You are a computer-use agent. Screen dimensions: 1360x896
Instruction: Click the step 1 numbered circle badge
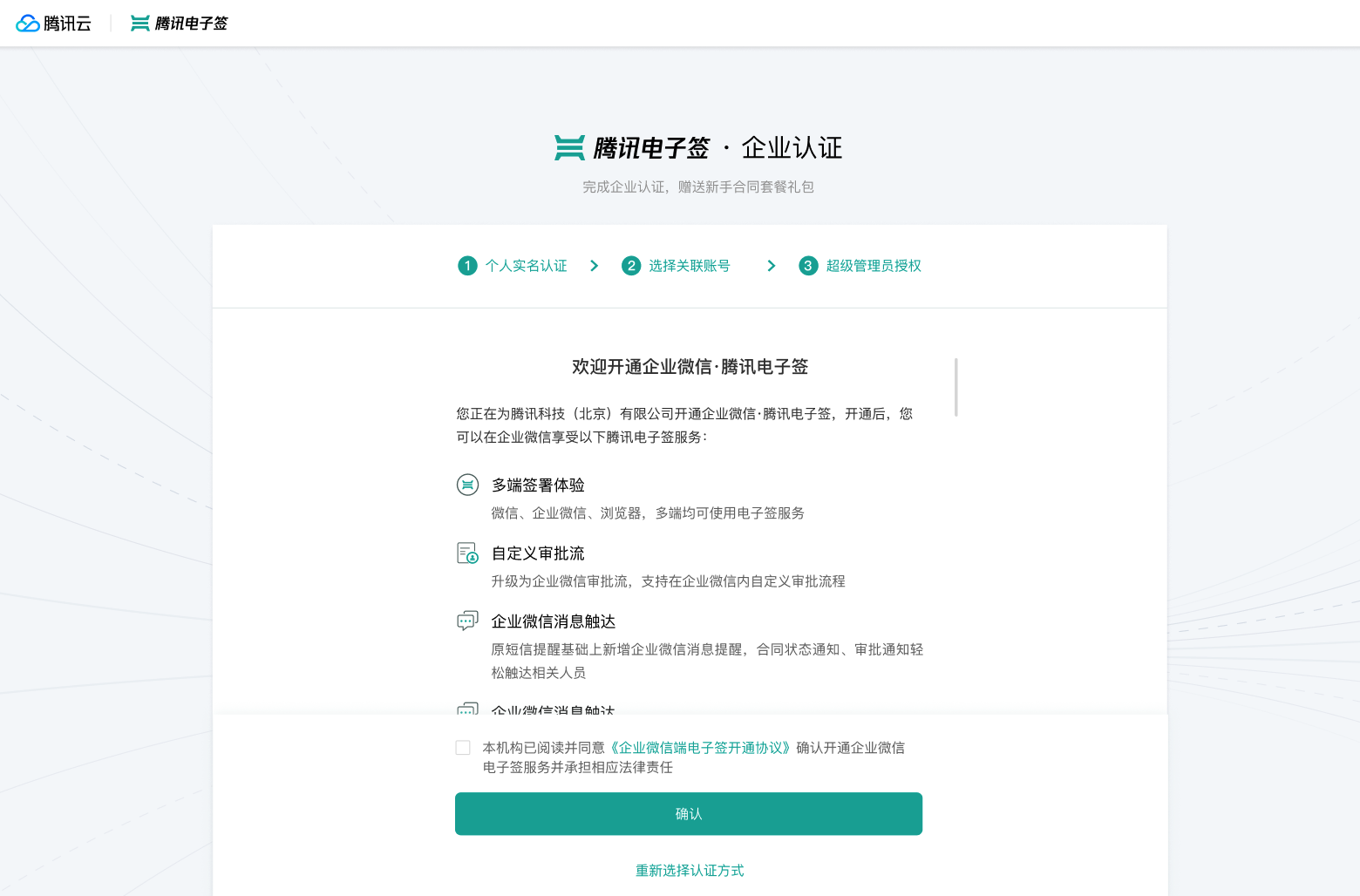(467, 266)
